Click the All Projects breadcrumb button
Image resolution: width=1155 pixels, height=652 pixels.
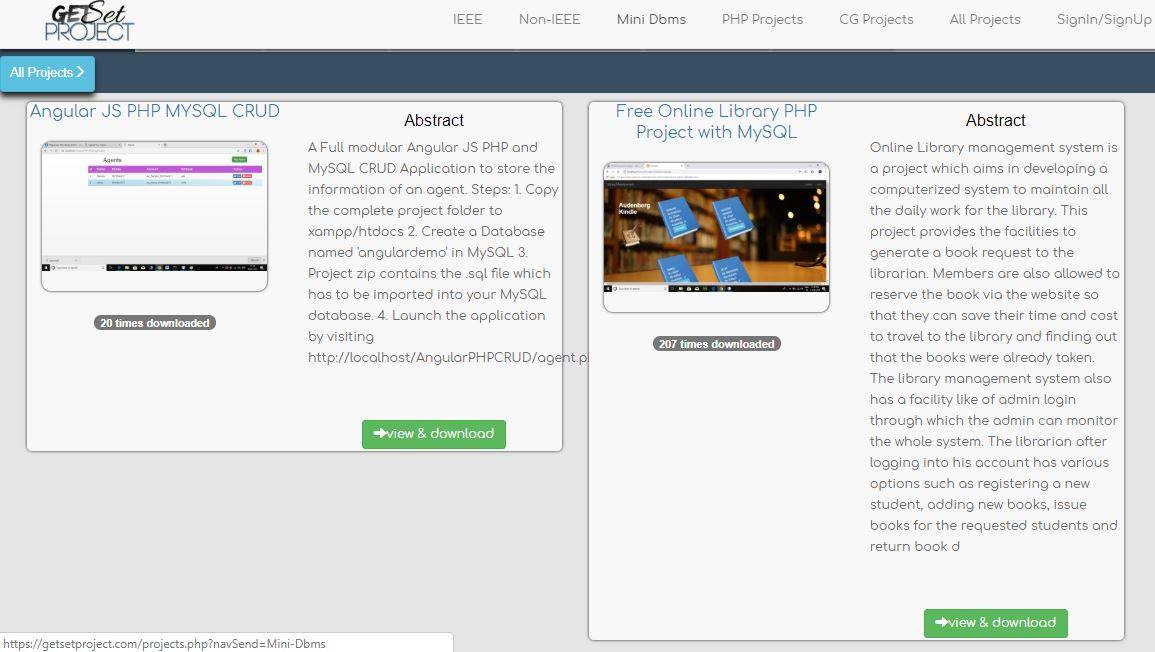pyautogui.click(x=47, y=73)
